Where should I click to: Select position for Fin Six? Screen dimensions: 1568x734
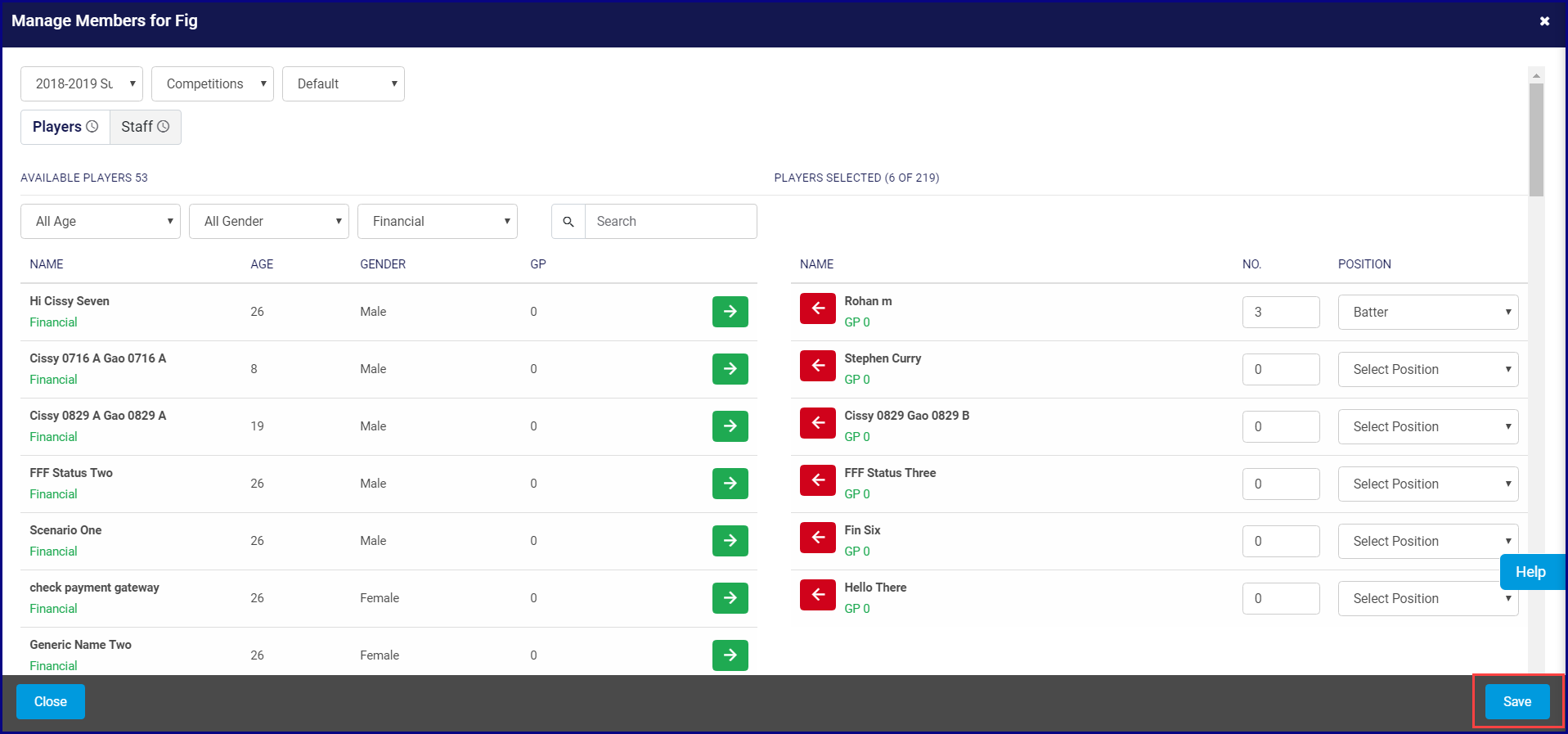[1428, 542]
